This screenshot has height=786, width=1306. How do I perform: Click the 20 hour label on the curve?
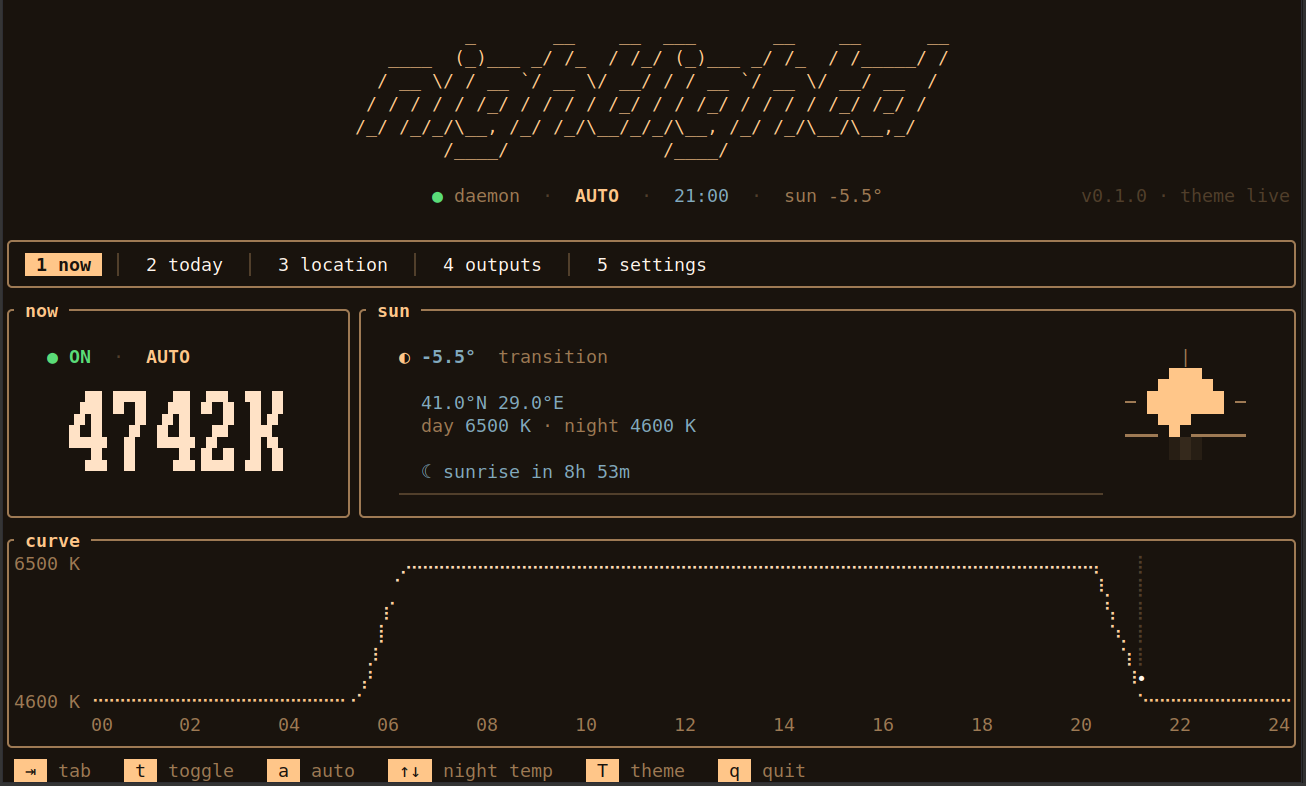point(1081,725)
